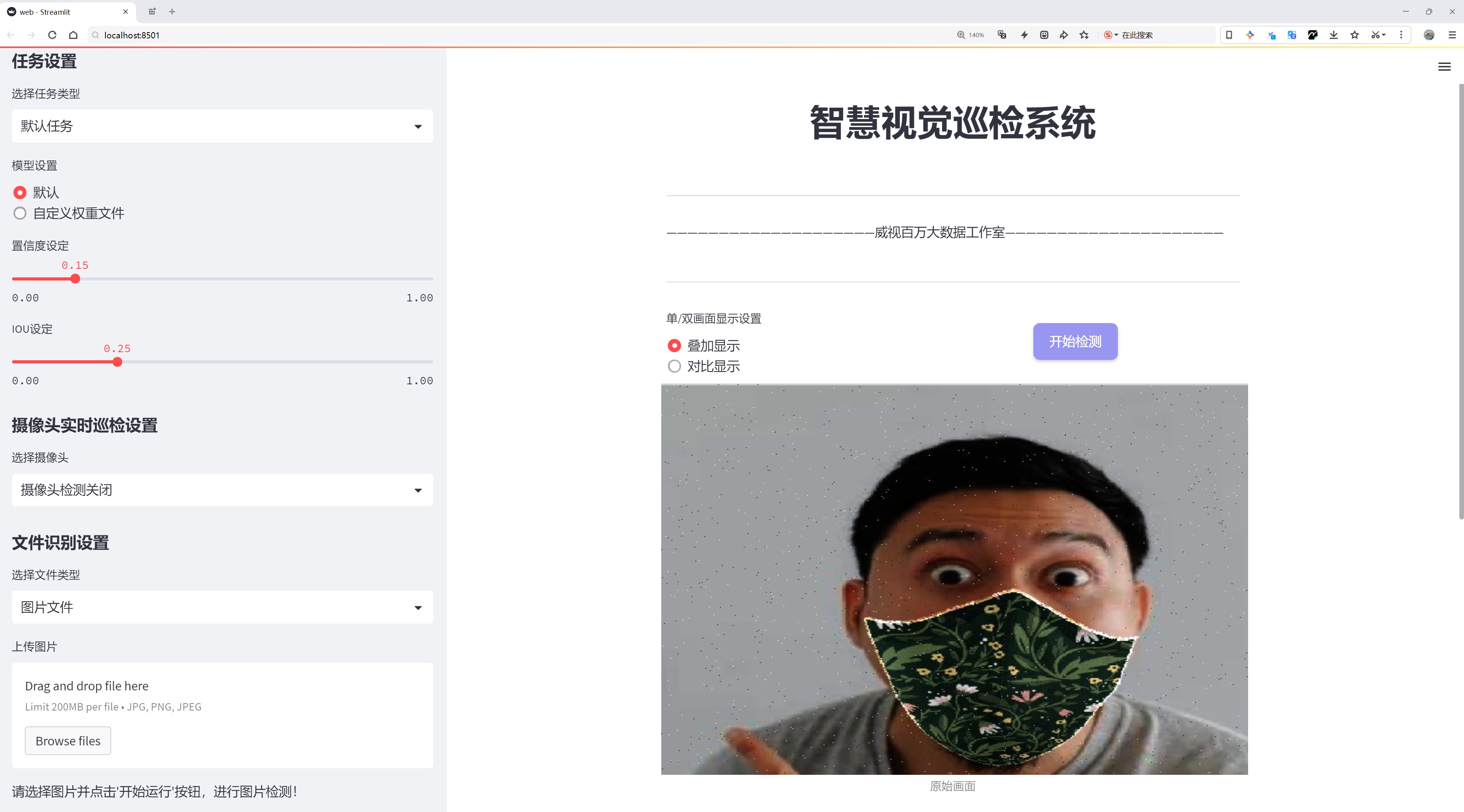This screenshot has height=812, width=1464.
Task: Open the browser main hamburger menu
Action: click(1452, 35)
